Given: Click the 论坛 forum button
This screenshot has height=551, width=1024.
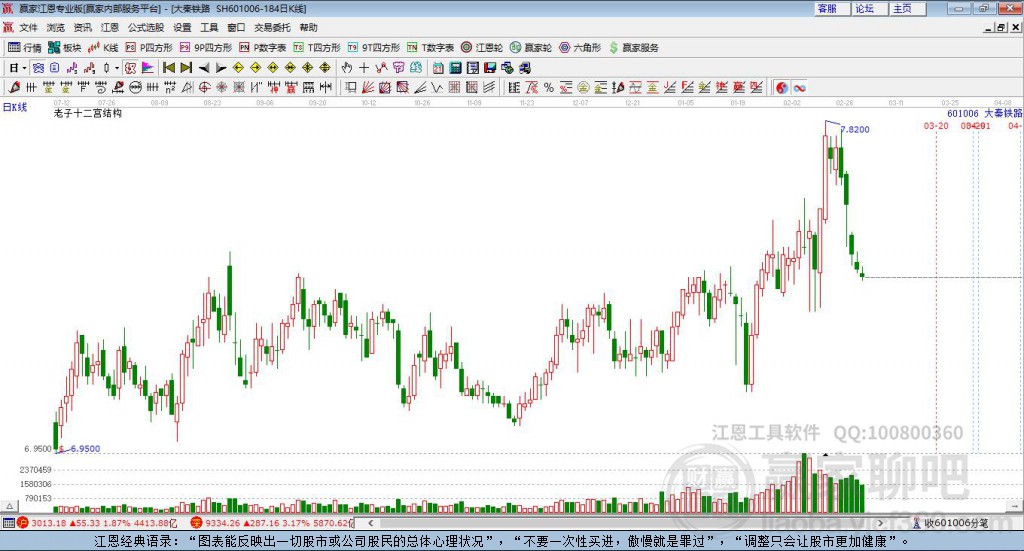Looking at the screenshot, I should 870,8.
